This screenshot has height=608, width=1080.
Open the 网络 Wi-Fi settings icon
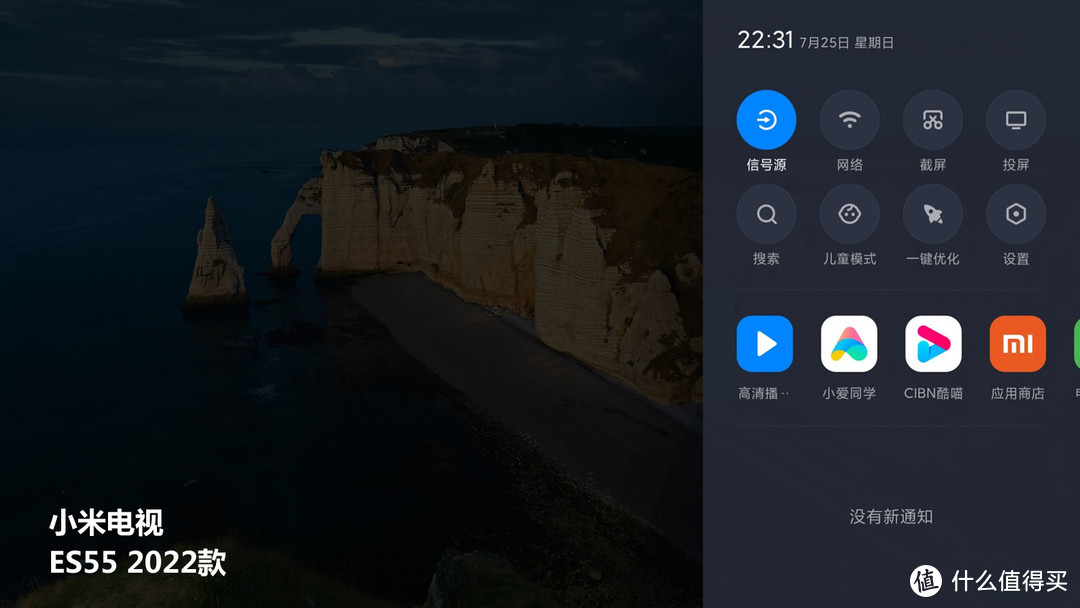point(849,120)
